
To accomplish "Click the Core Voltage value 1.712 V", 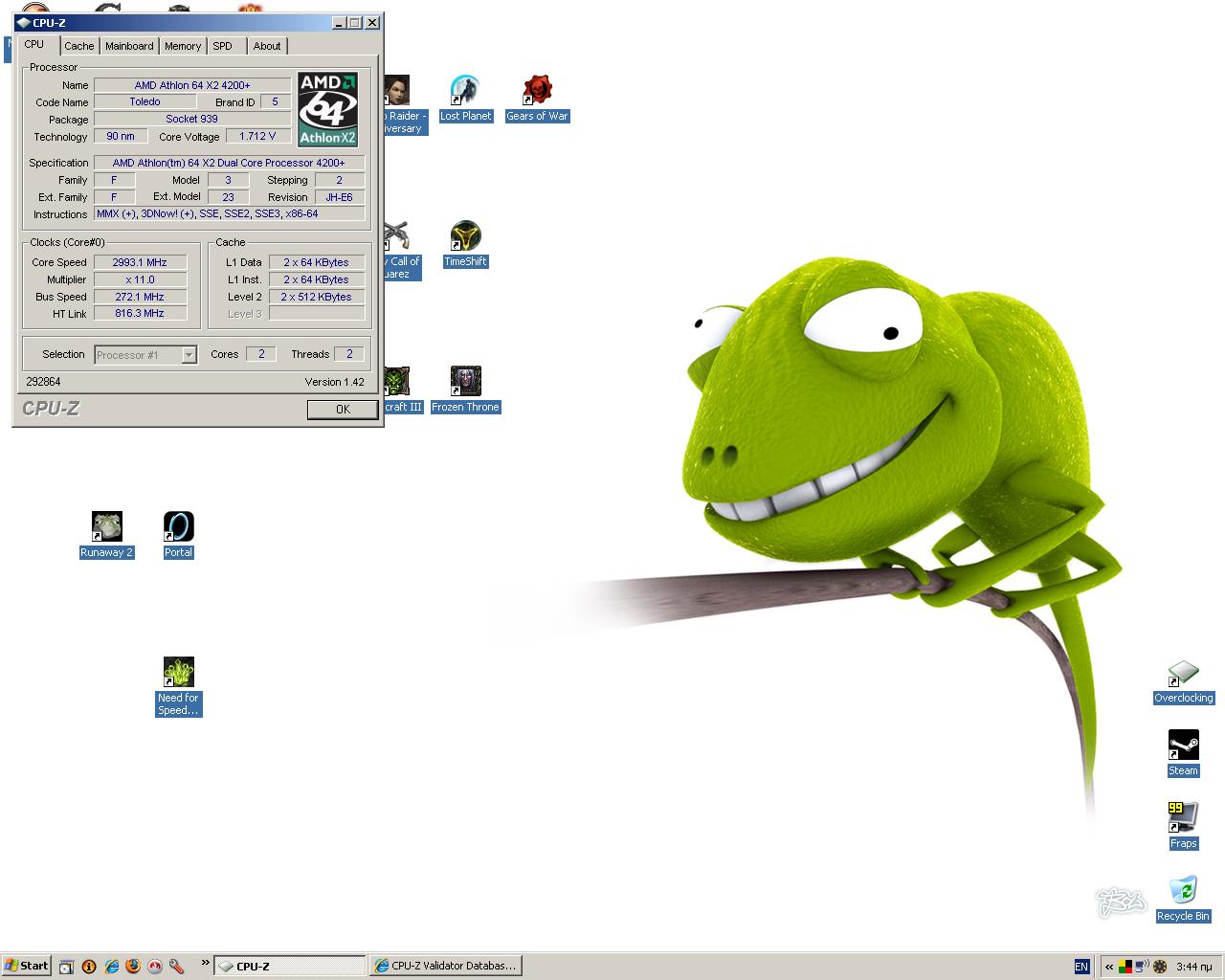I will [258, 136].
